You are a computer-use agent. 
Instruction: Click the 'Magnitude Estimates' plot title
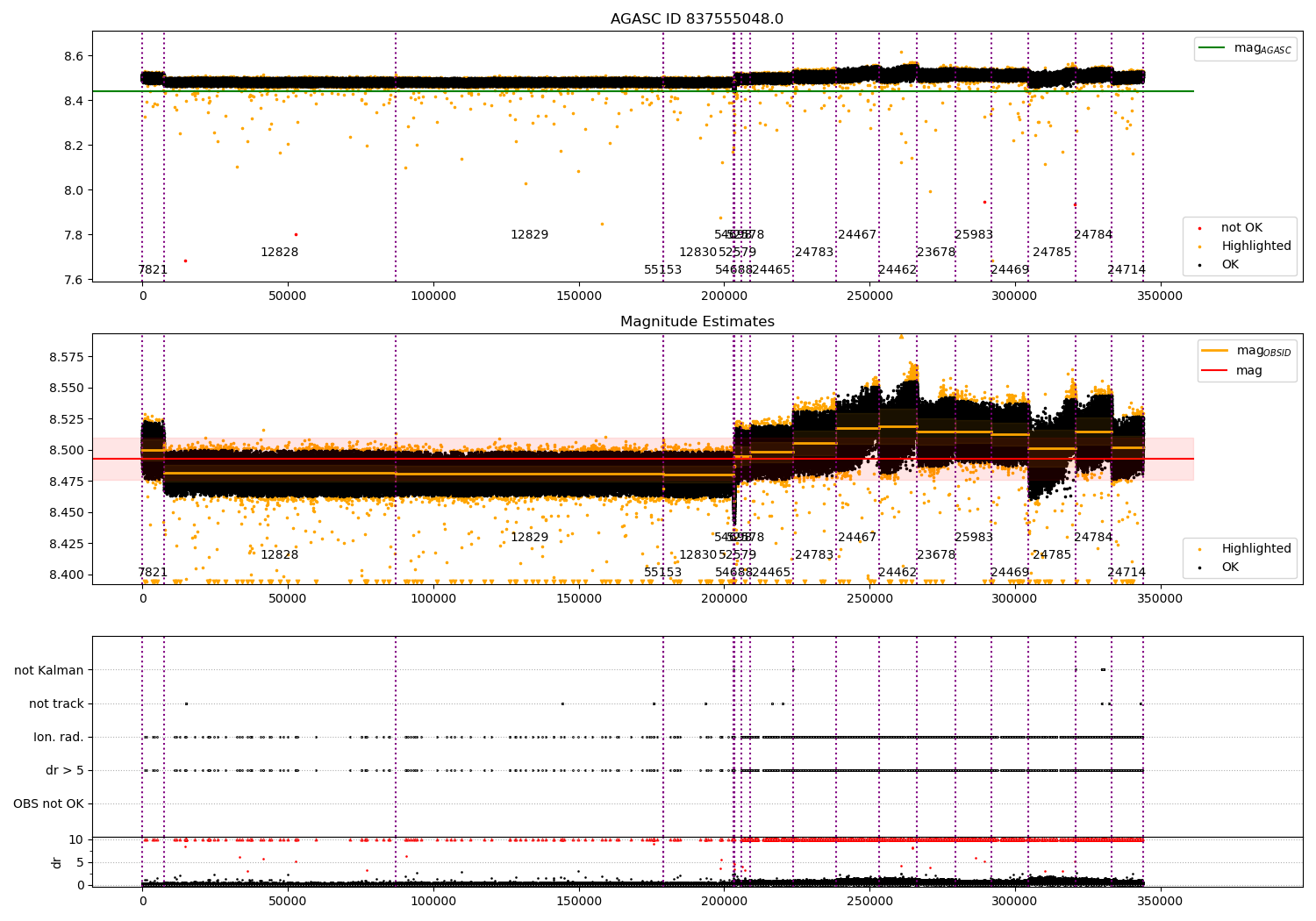(697, 322)
